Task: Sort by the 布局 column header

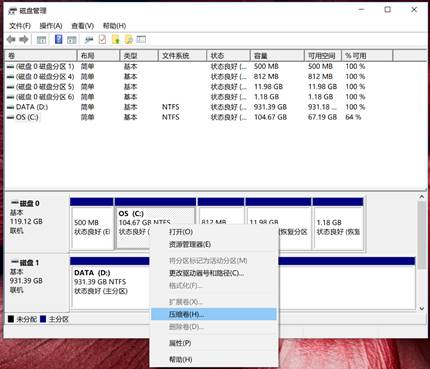Action: coord(98,56)
